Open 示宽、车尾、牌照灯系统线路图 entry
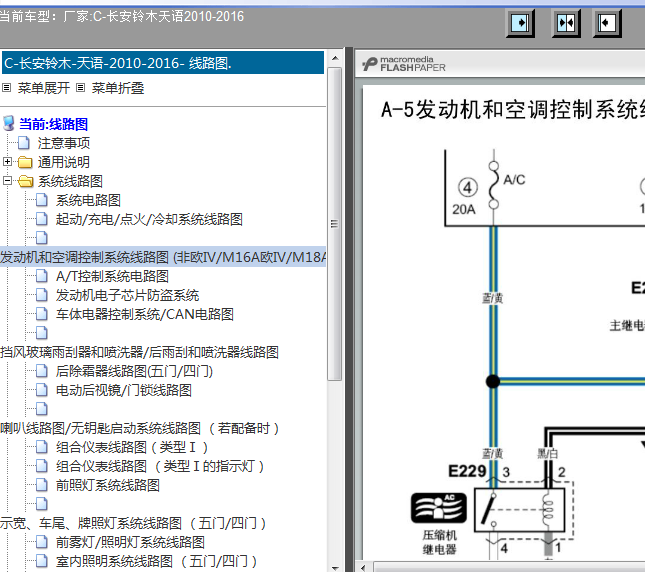Image resolution: width=645 pixels, height=572 pixels. 133,523
